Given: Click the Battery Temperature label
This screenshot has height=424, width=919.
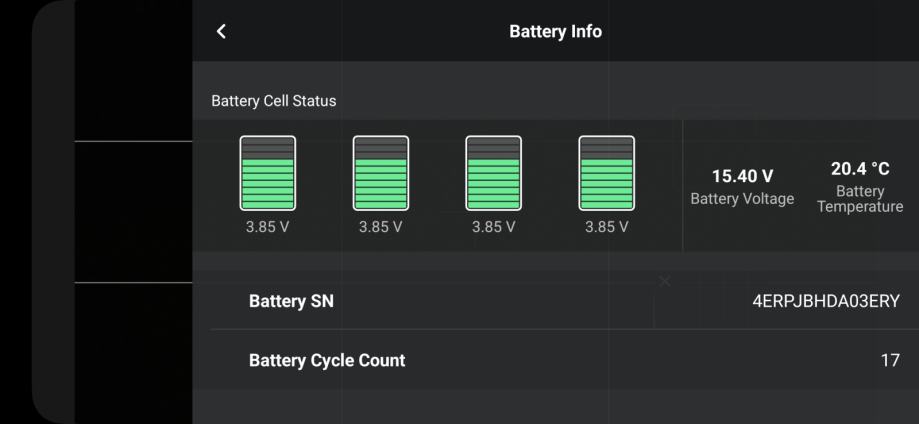Looking at the screenshot, I should coord(860,199).
